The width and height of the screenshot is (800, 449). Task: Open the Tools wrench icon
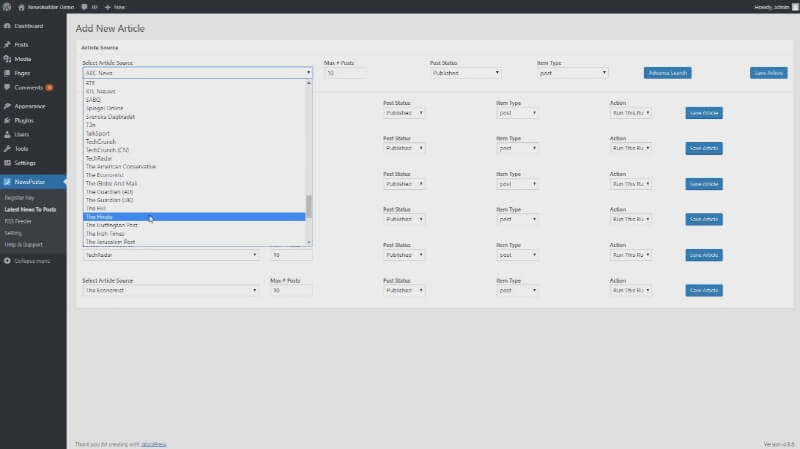(x=7, y=148)
